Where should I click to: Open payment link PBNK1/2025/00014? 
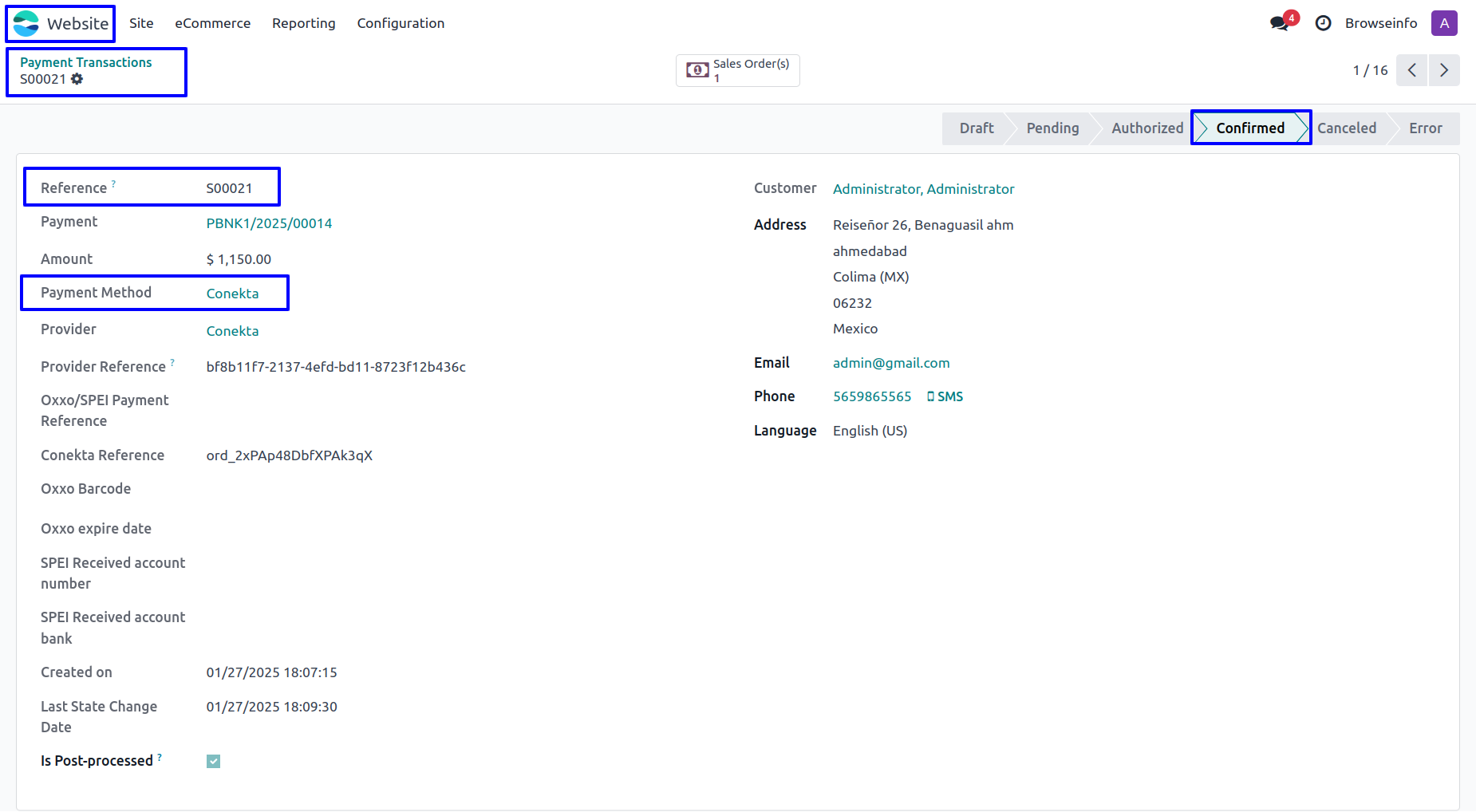click(x=269, y=223)
